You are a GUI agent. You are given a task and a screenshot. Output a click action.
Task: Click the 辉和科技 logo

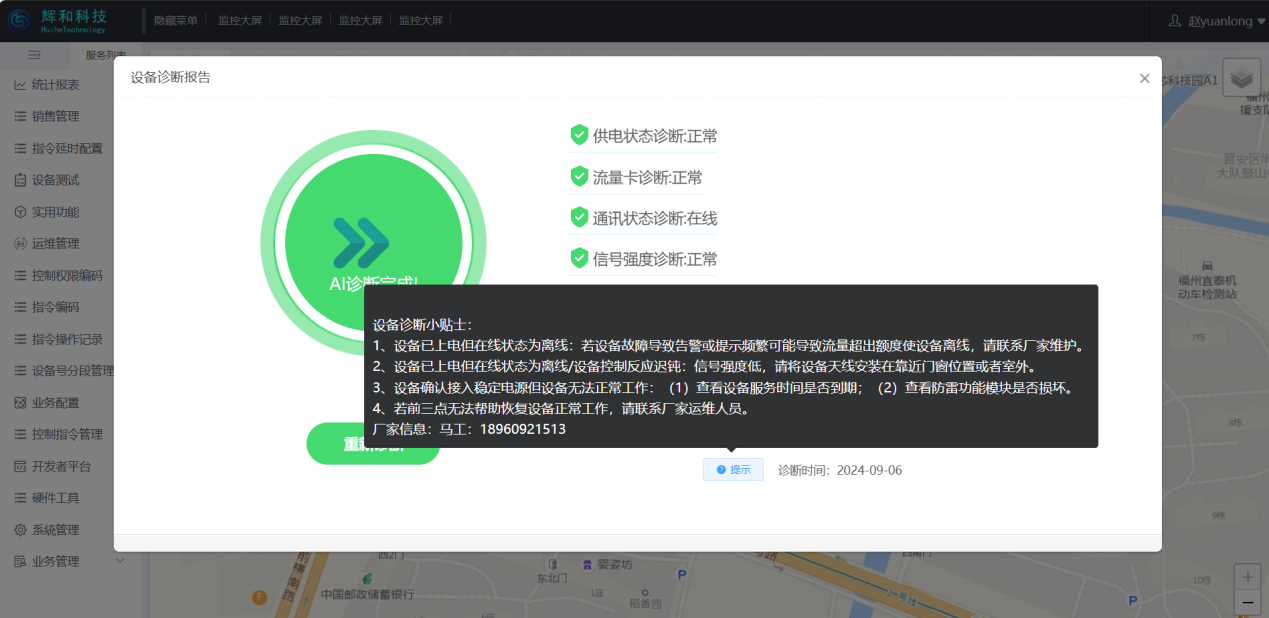(x=58, y=20)
